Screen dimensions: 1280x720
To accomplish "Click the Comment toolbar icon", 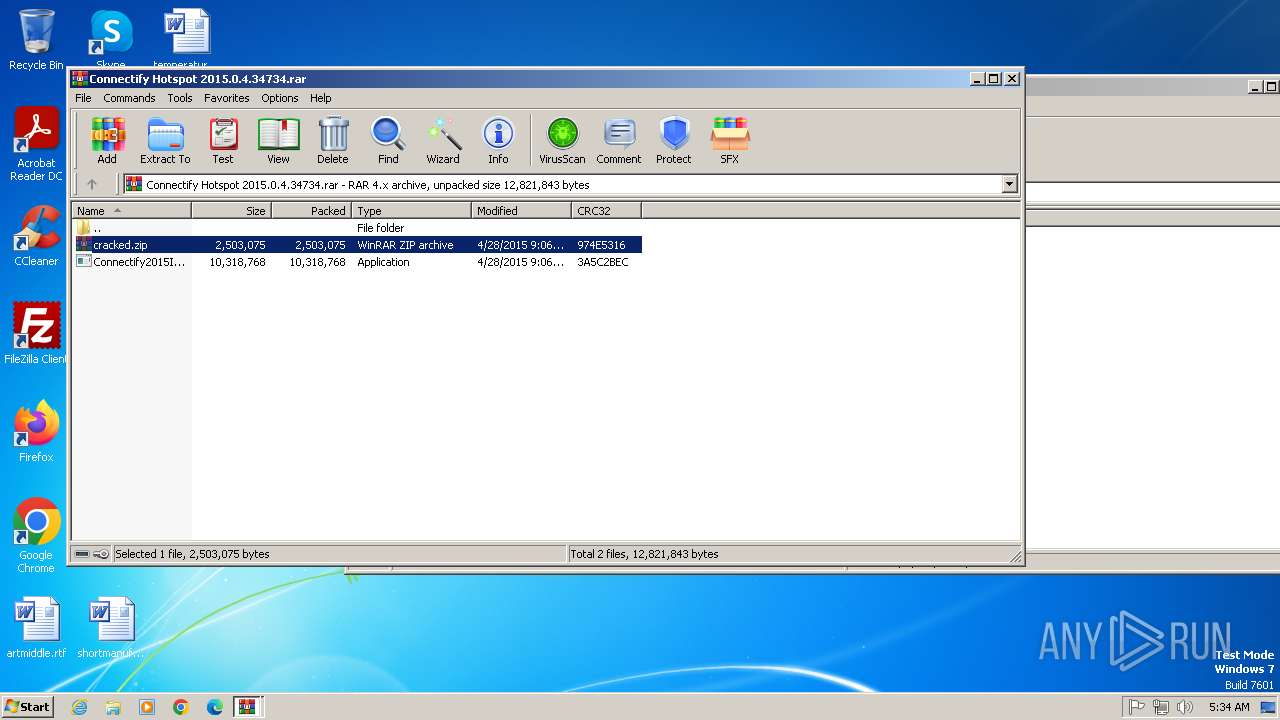I will coord(619,141).
